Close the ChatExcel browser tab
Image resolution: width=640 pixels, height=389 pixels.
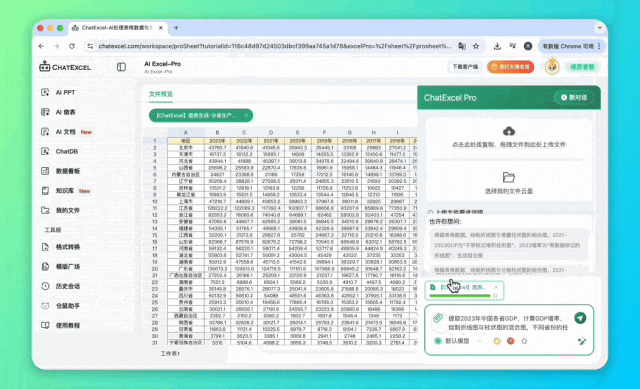[x=161, y=28]
